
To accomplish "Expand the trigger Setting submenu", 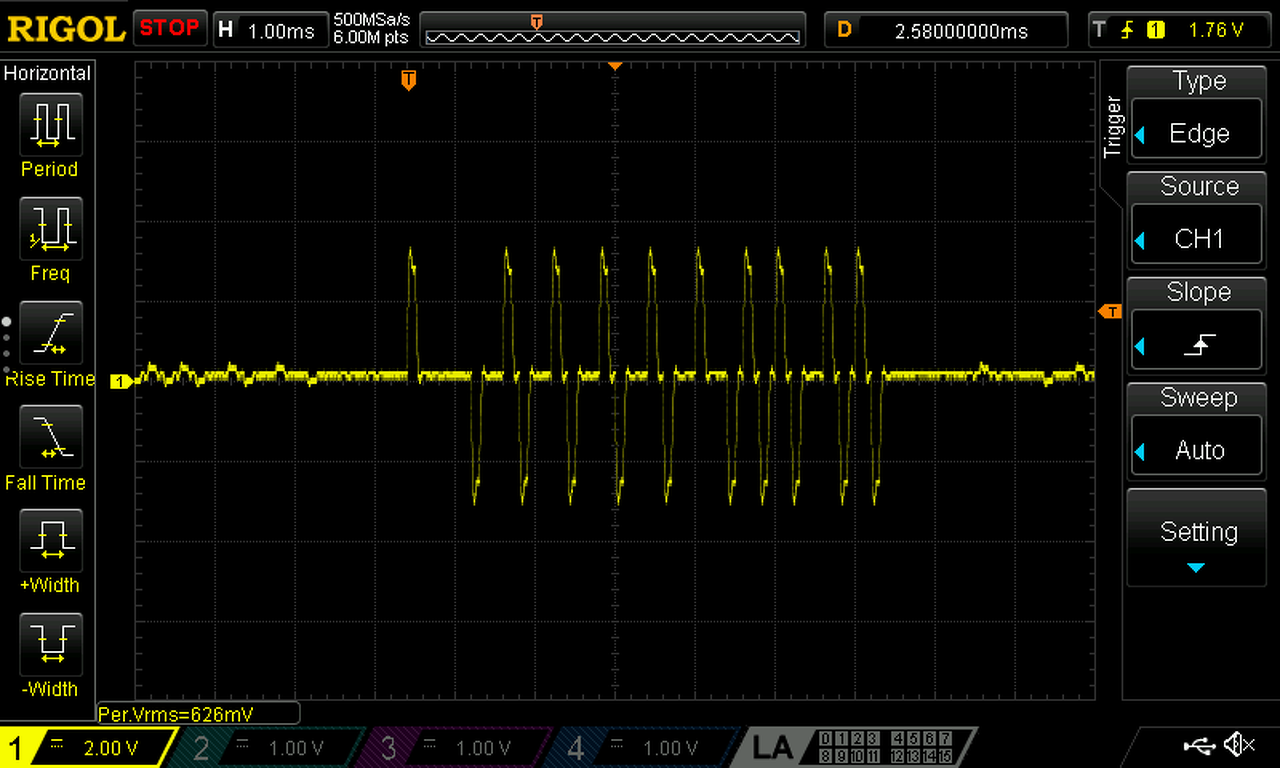I will [1196, 537].
